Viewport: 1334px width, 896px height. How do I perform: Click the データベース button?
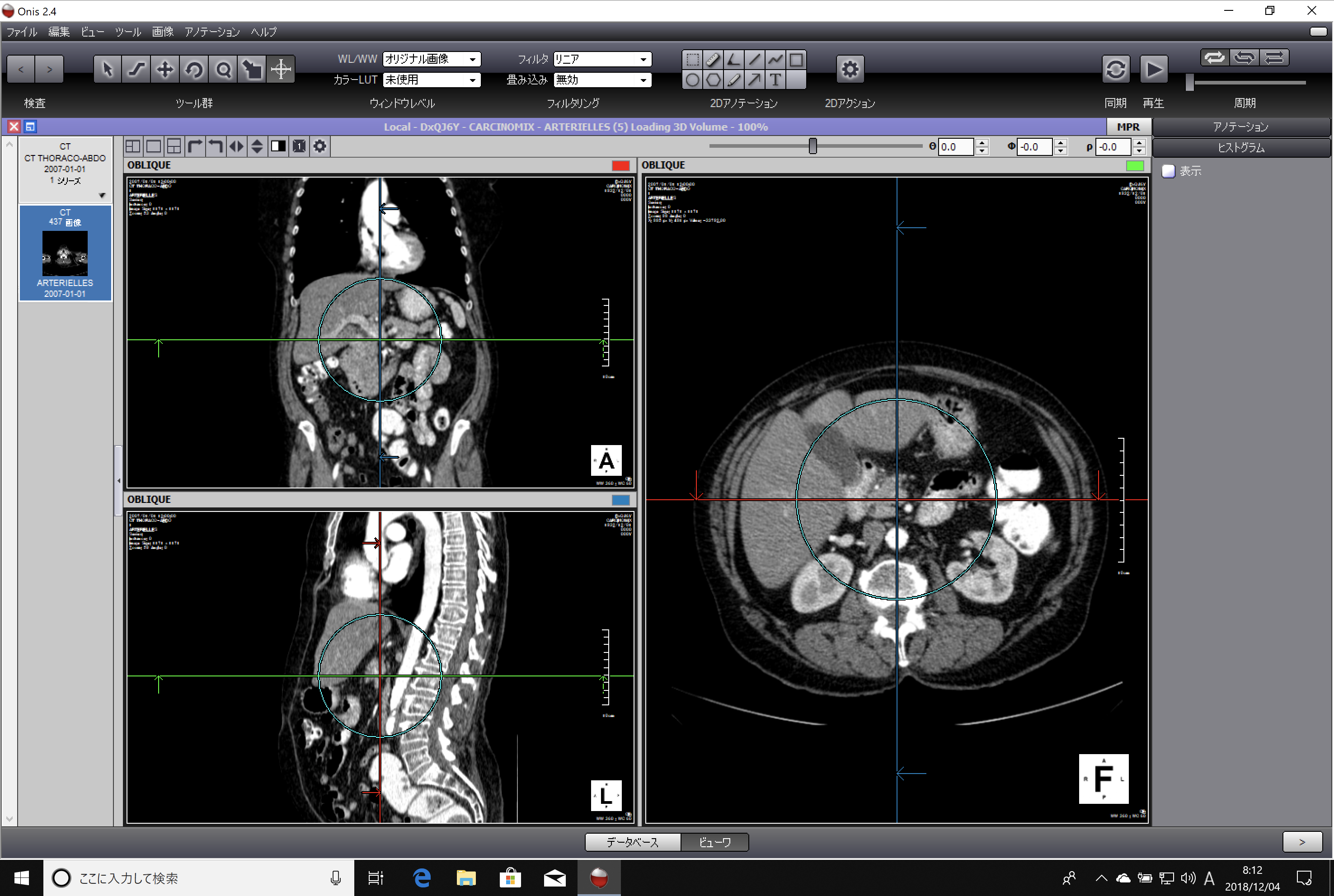[x=632, y=842]
